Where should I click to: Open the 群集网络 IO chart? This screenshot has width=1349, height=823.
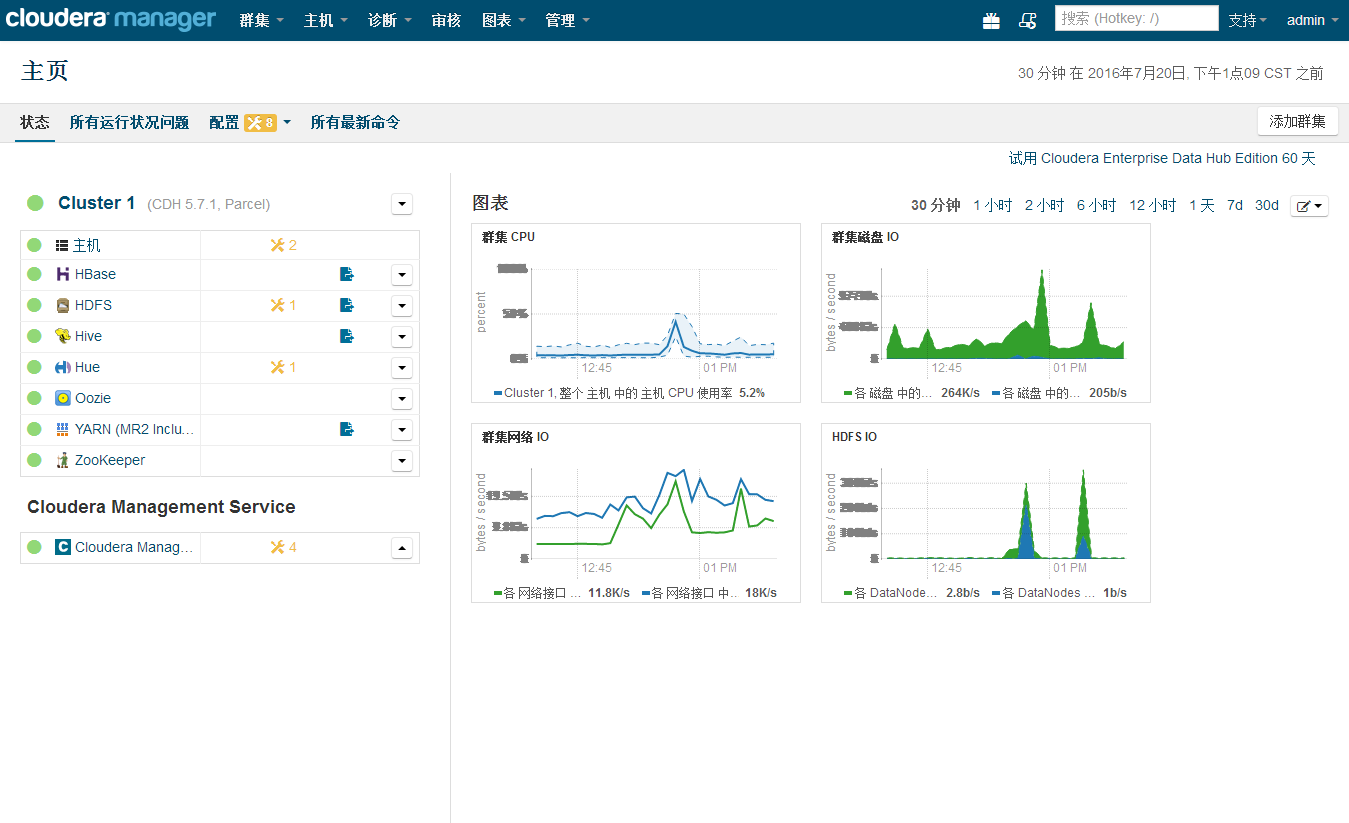coord(636,513)
